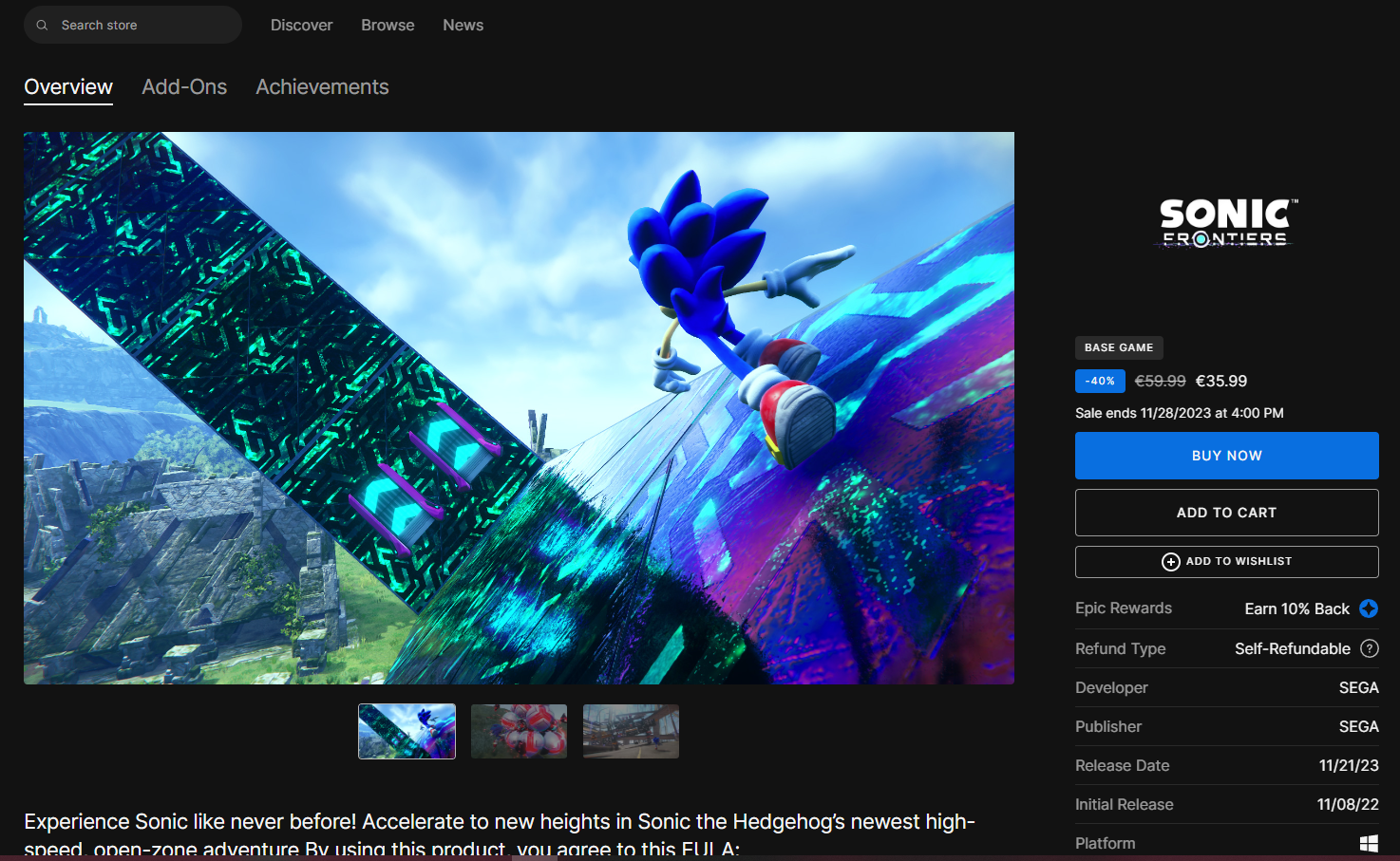Select the first Sonic rail-grinding thumbnail
Image resolution: width=1400 pixels, height=861 pixels.
407,731
